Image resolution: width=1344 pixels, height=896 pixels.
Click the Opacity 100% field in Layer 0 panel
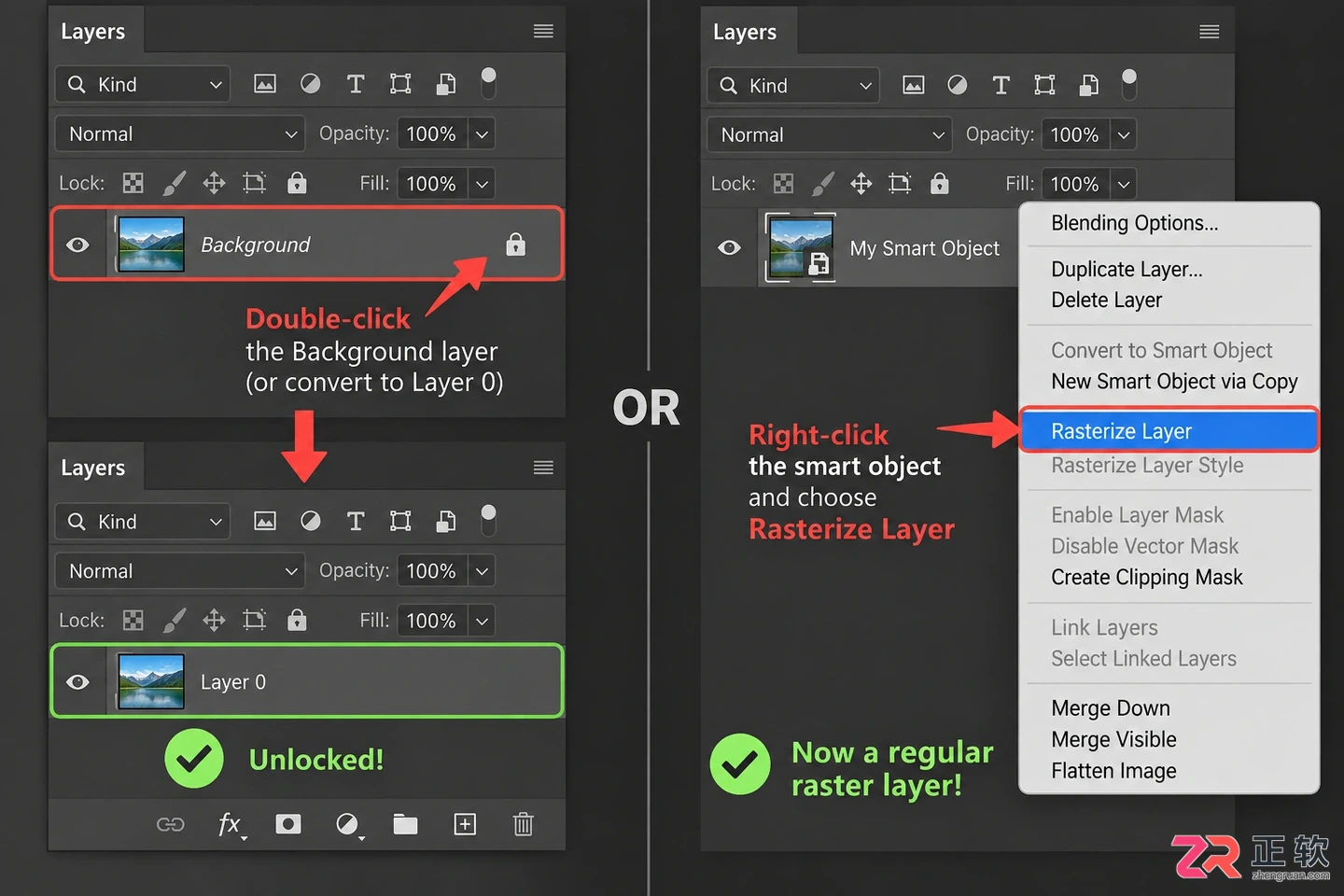(x=432, y=570)
